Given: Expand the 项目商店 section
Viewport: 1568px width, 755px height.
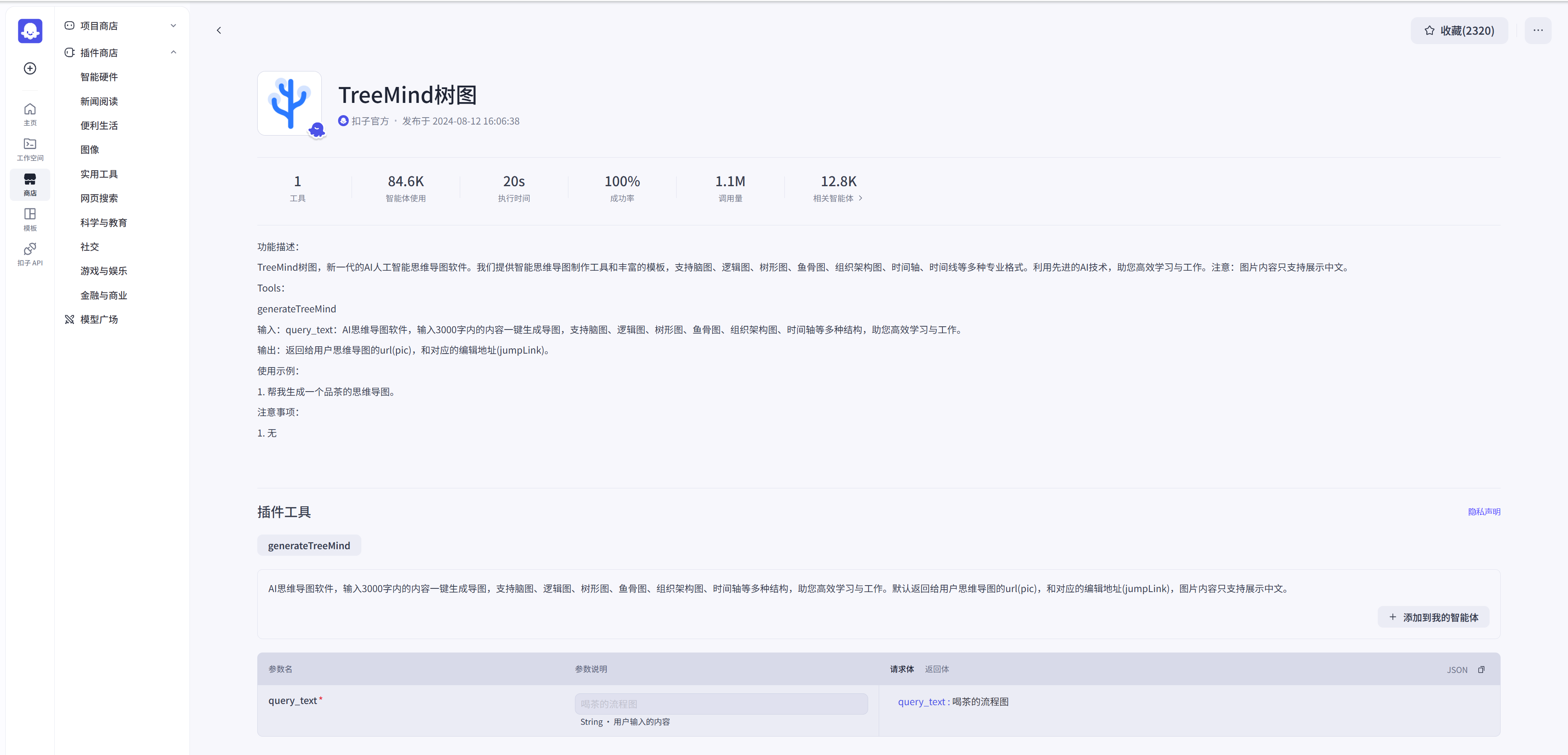Looking at the screenshot, I should tap(174, 26).
